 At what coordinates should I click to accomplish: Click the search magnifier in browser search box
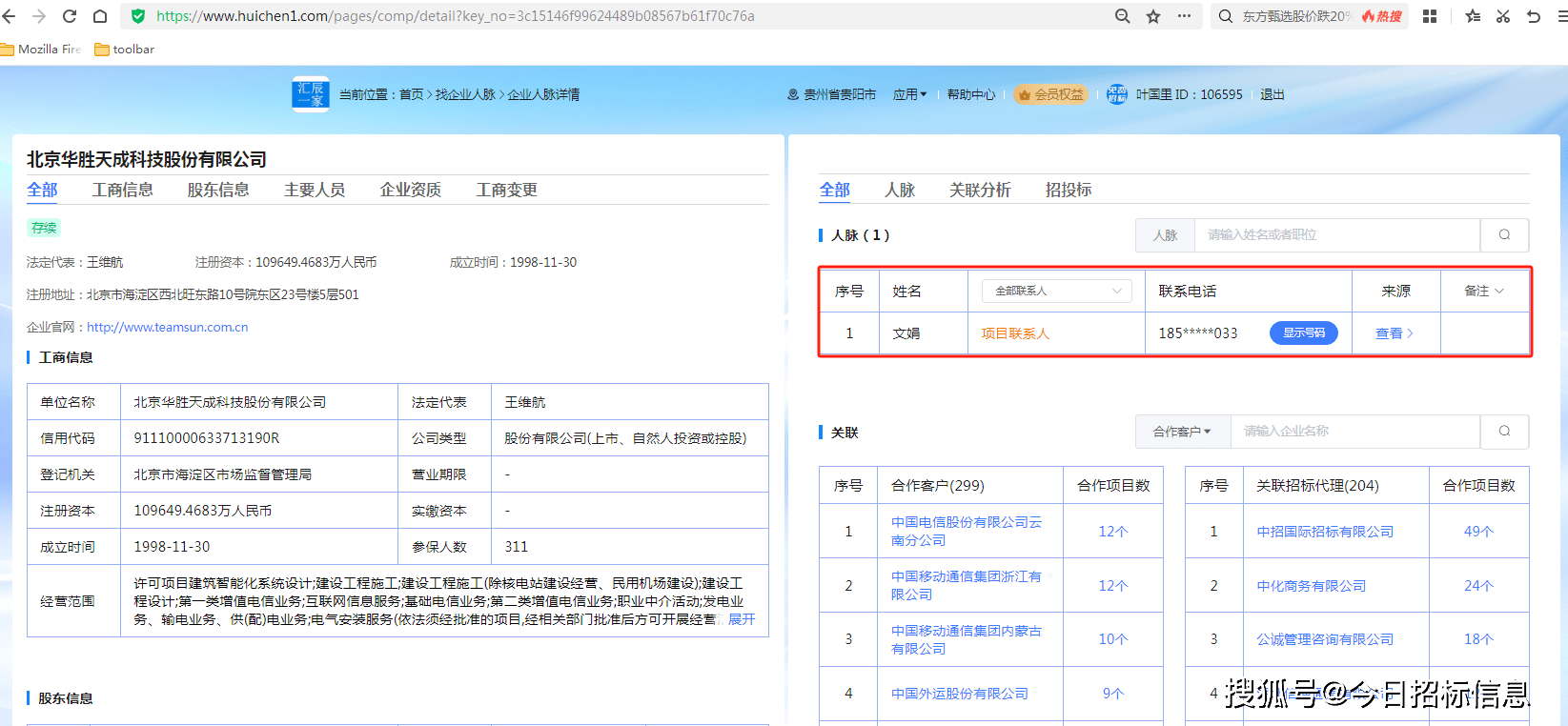1226,16
